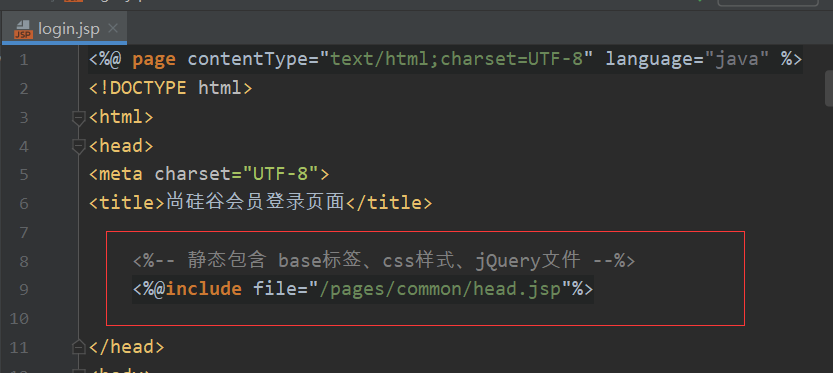Click the "include" directive keyword on line 9

pyautogui.click(x=203, y=289)
